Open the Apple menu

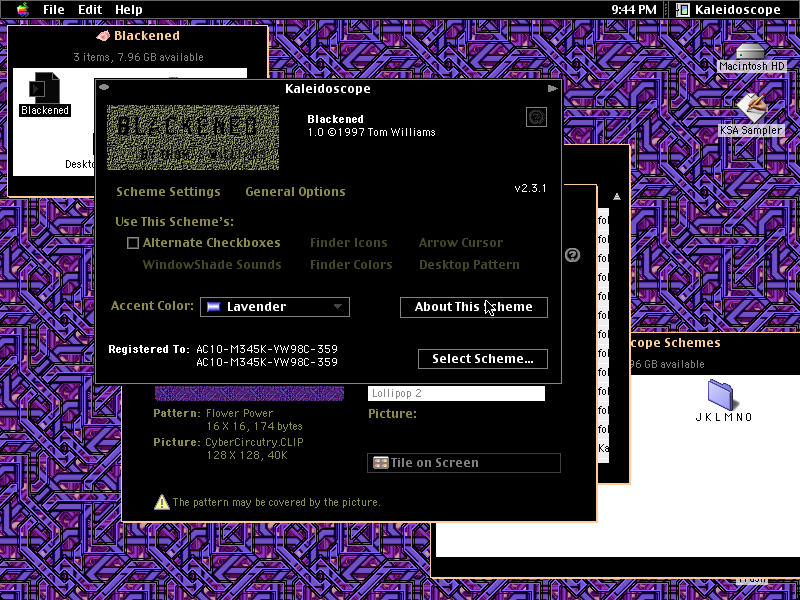click(23, 9)
